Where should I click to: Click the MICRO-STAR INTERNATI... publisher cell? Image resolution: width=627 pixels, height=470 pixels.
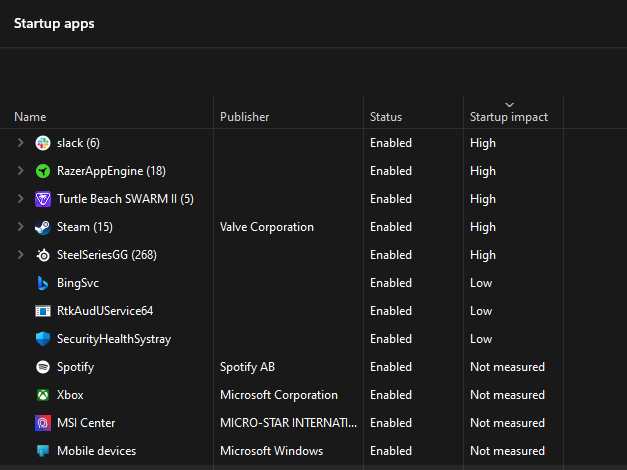(288, 423)
